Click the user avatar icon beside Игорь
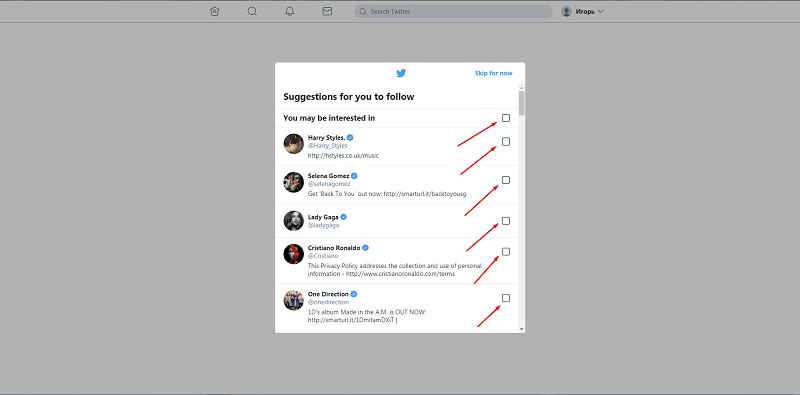 pos(566,11)
